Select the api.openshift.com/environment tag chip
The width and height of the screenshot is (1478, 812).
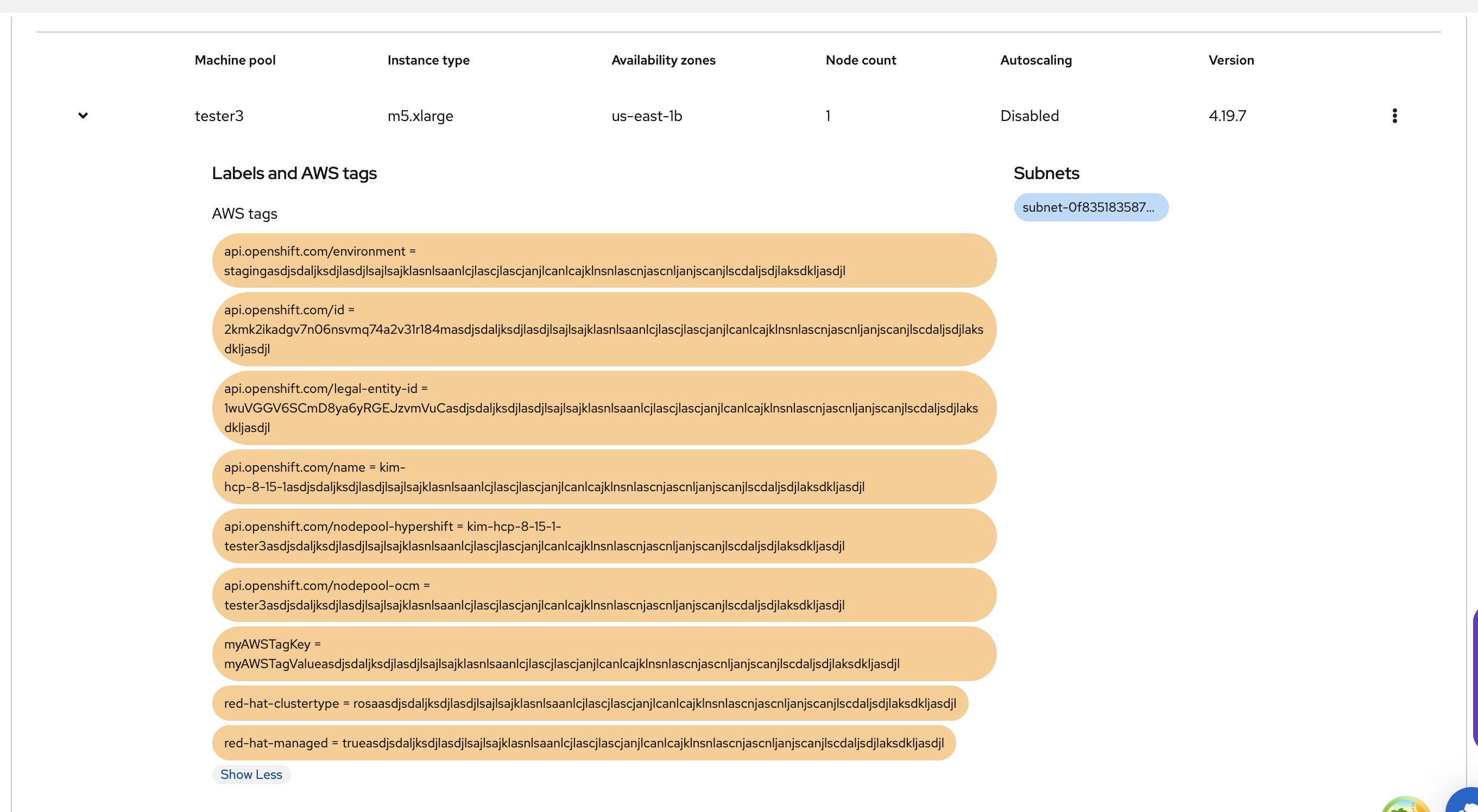604,261
